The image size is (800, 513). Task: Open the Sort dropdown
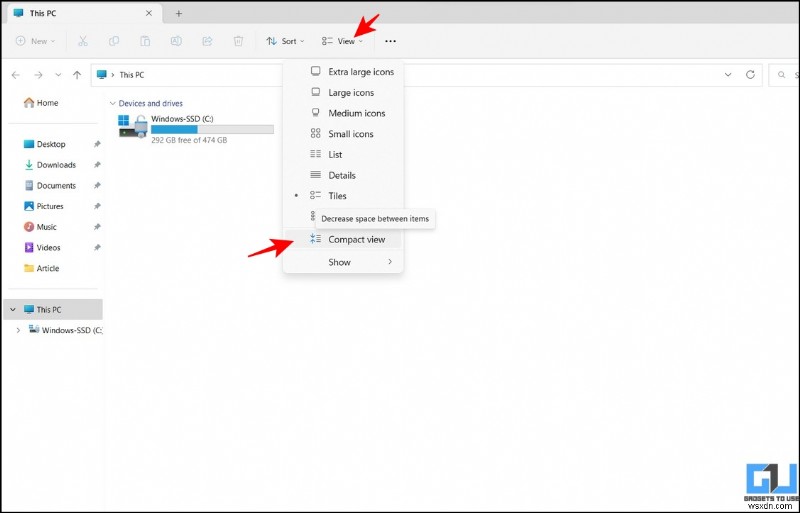[x=285, y=41]
